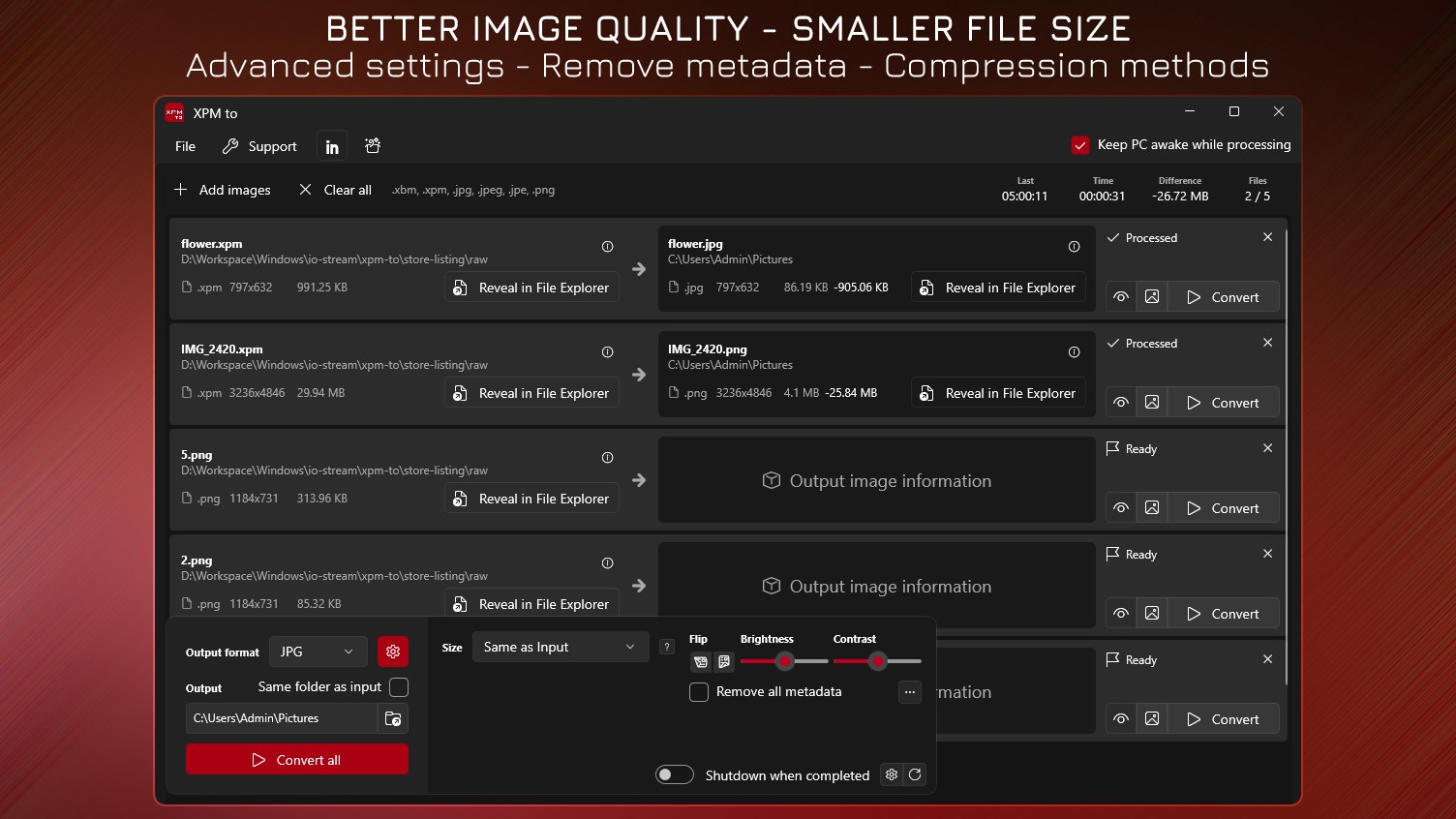The image size is (1456, 819).
Task: Reveal flower.jpg in File Explorer
Action: pos(998,288)
